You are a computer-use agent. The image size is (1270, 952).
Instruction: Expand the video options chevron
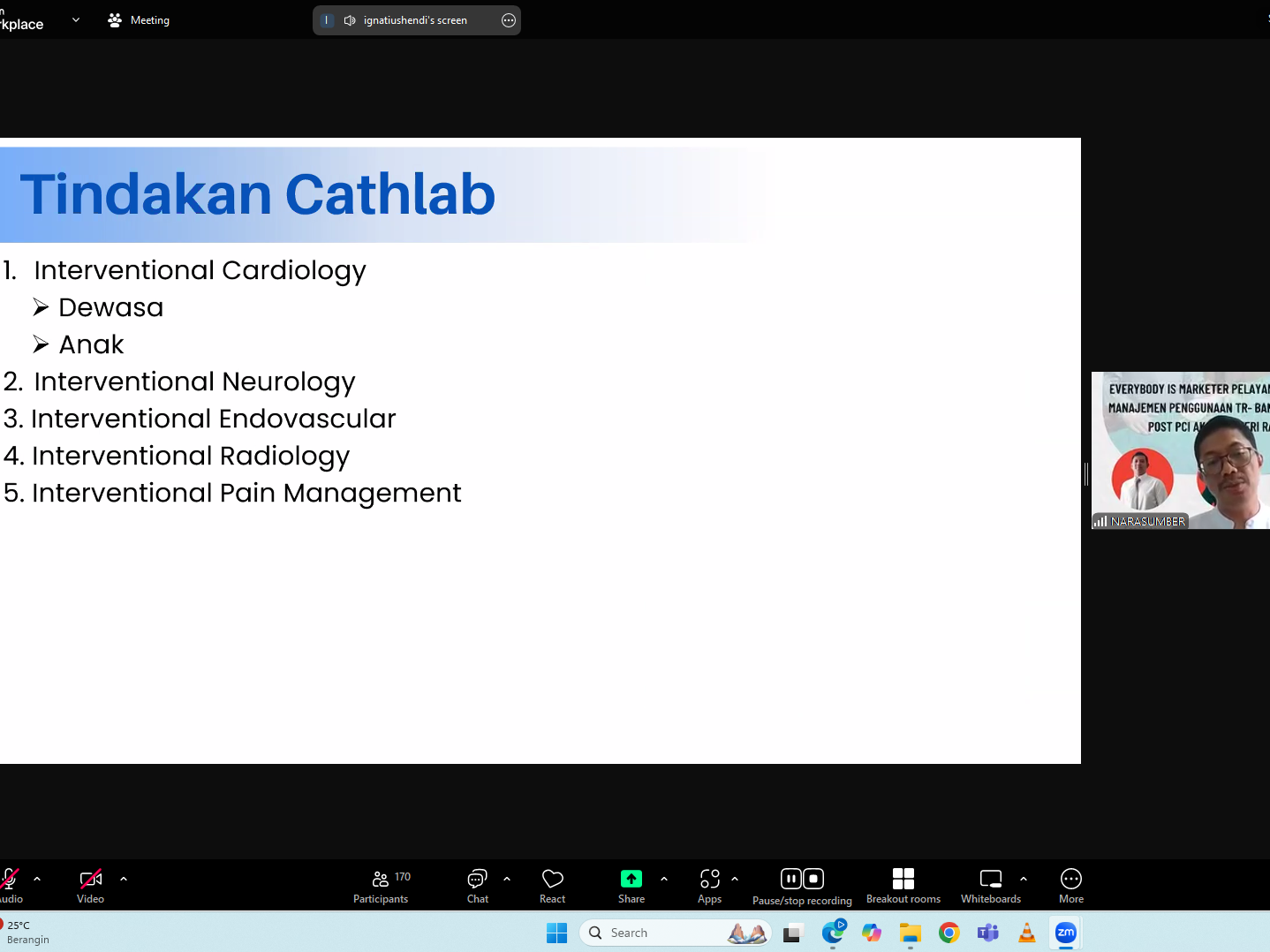click(124, 879)
